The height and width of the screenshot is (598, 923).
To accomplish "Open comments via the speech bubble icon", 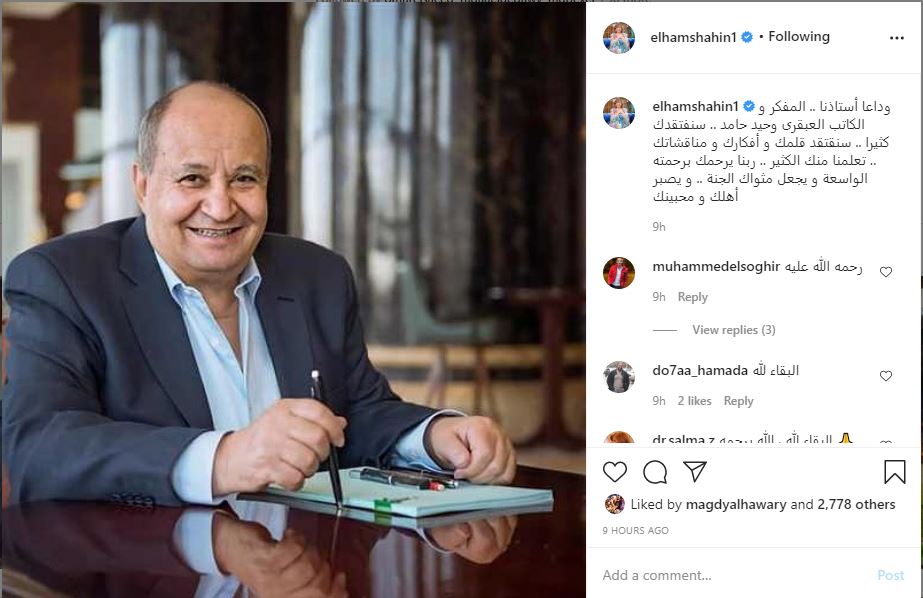I will pyautogui.click(x=655, y=472).
